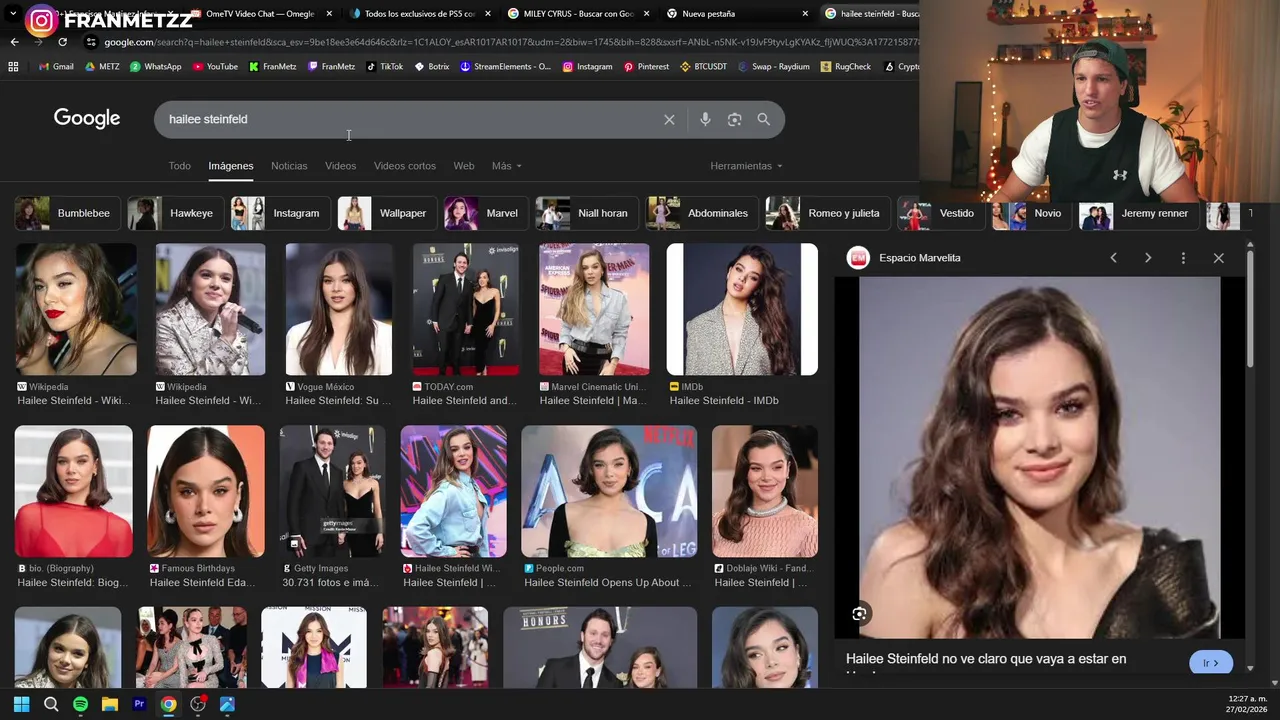The image size is (1280, 720).
Task: Filter images by Jeremy renner chip
Action: pyautogui.click(x=1139, y=214)
